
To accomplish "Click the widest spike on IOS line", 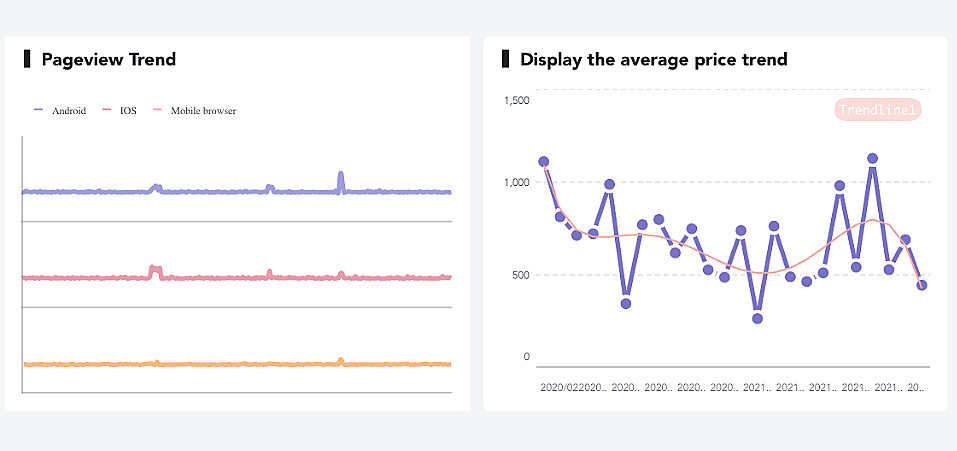I will pos(154,270).
